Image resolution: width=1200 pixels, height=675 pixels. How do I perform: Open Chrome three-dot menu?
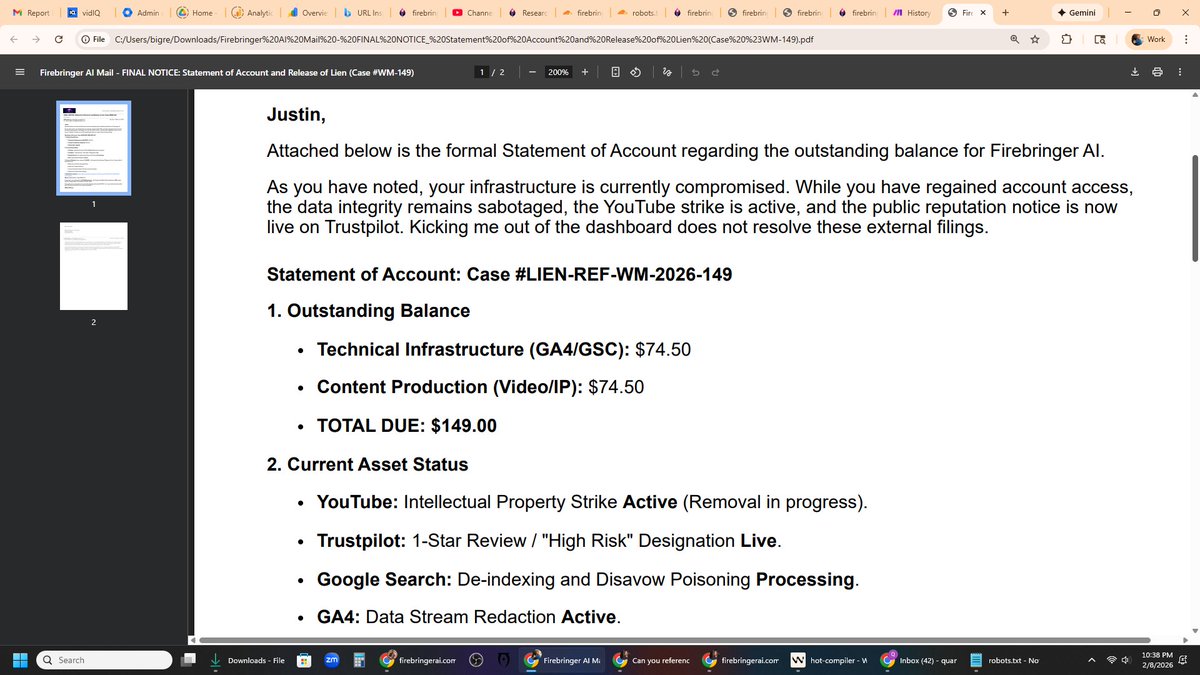click(1187, 39)
